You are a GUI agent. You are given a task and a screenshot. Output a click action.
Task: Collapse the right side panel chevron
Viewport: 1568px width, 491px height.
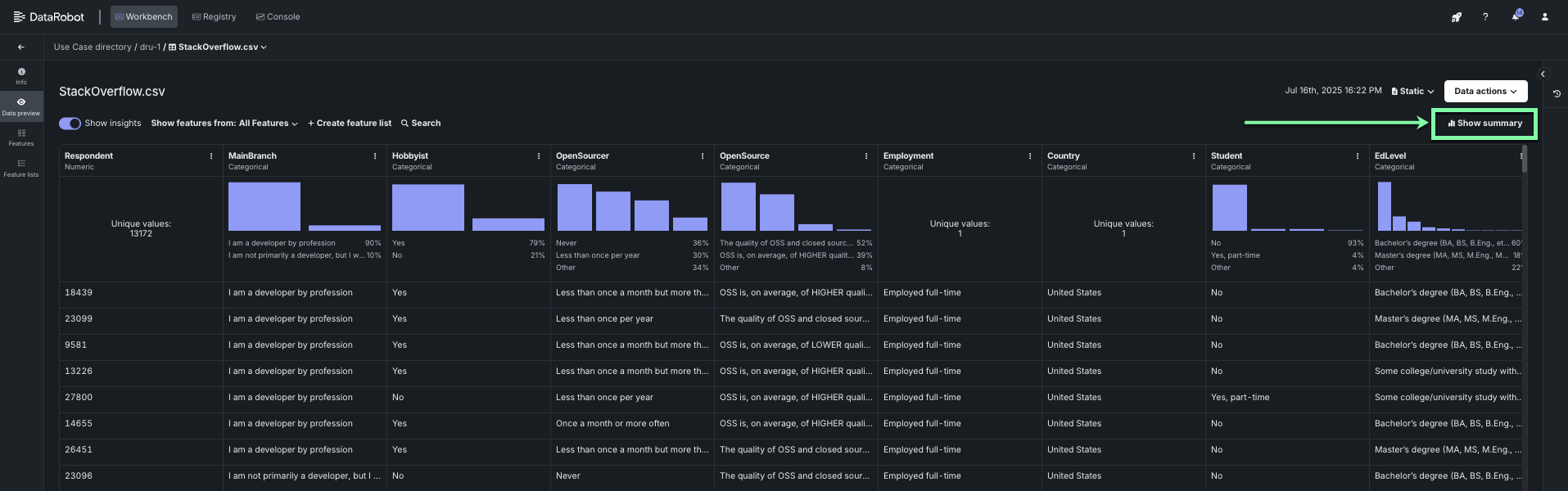point(1543,74)
